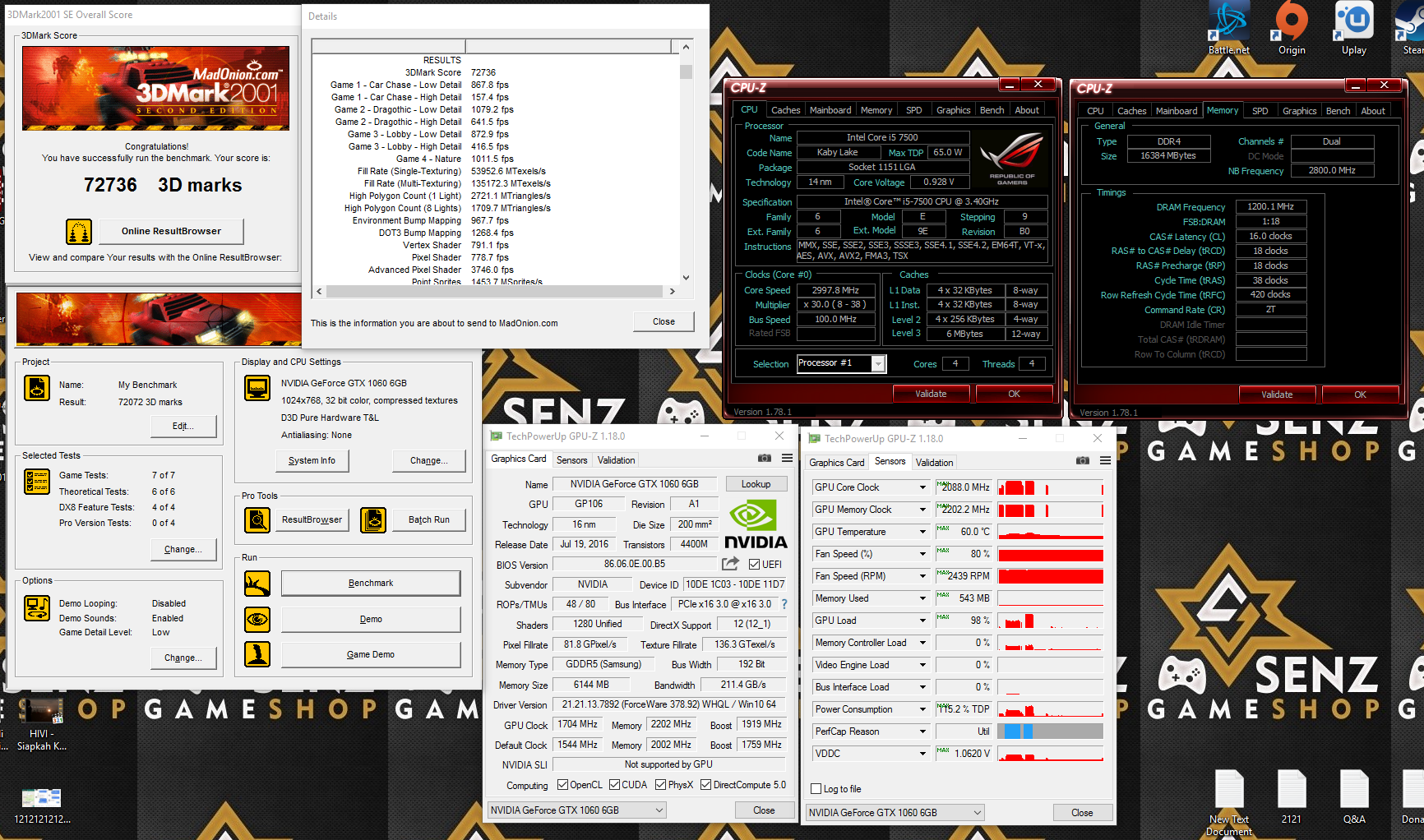Click the Options settings icon in 3DMark

coord(37,608)
